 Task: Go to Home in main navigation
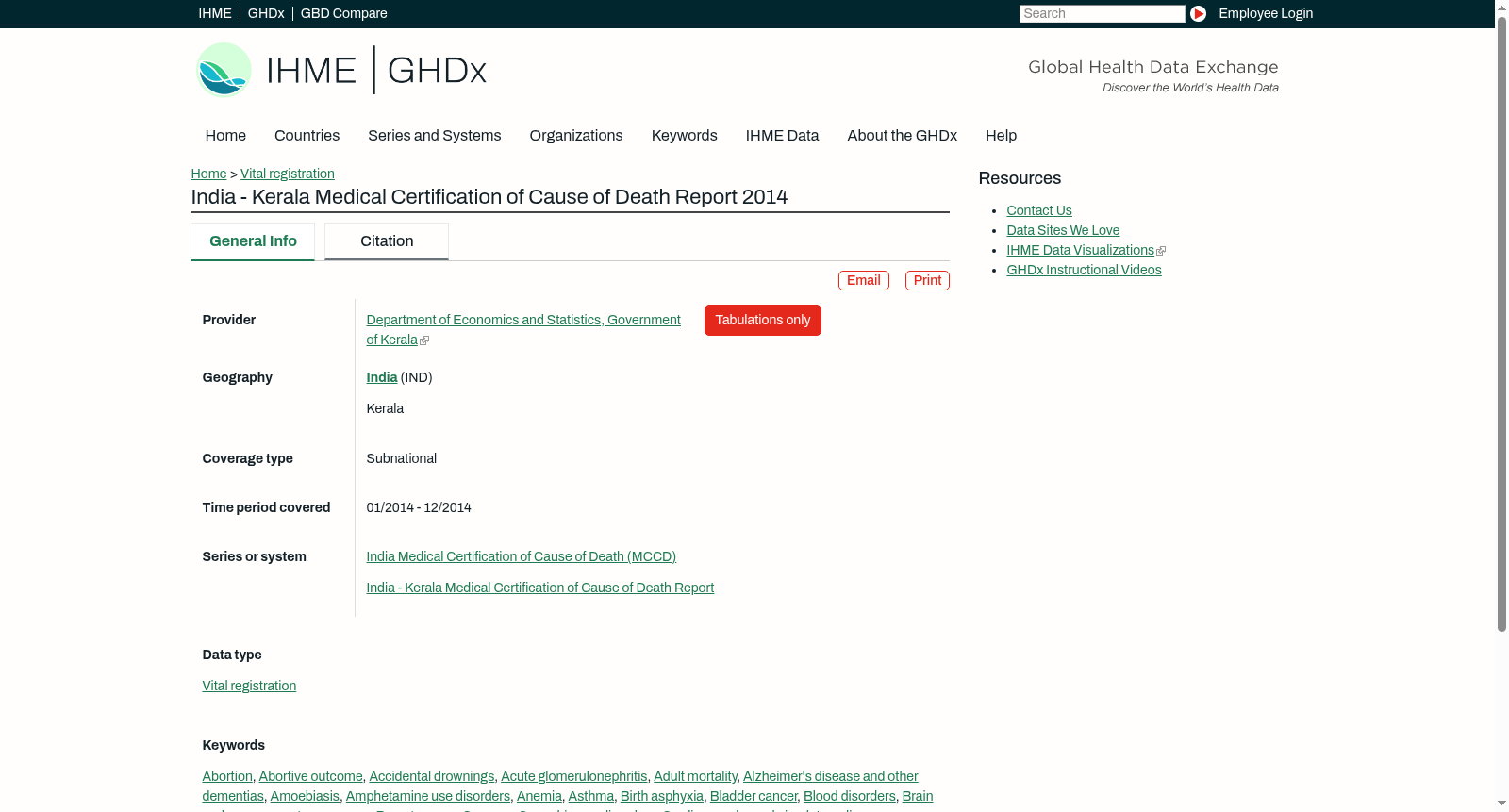(225, 136)
